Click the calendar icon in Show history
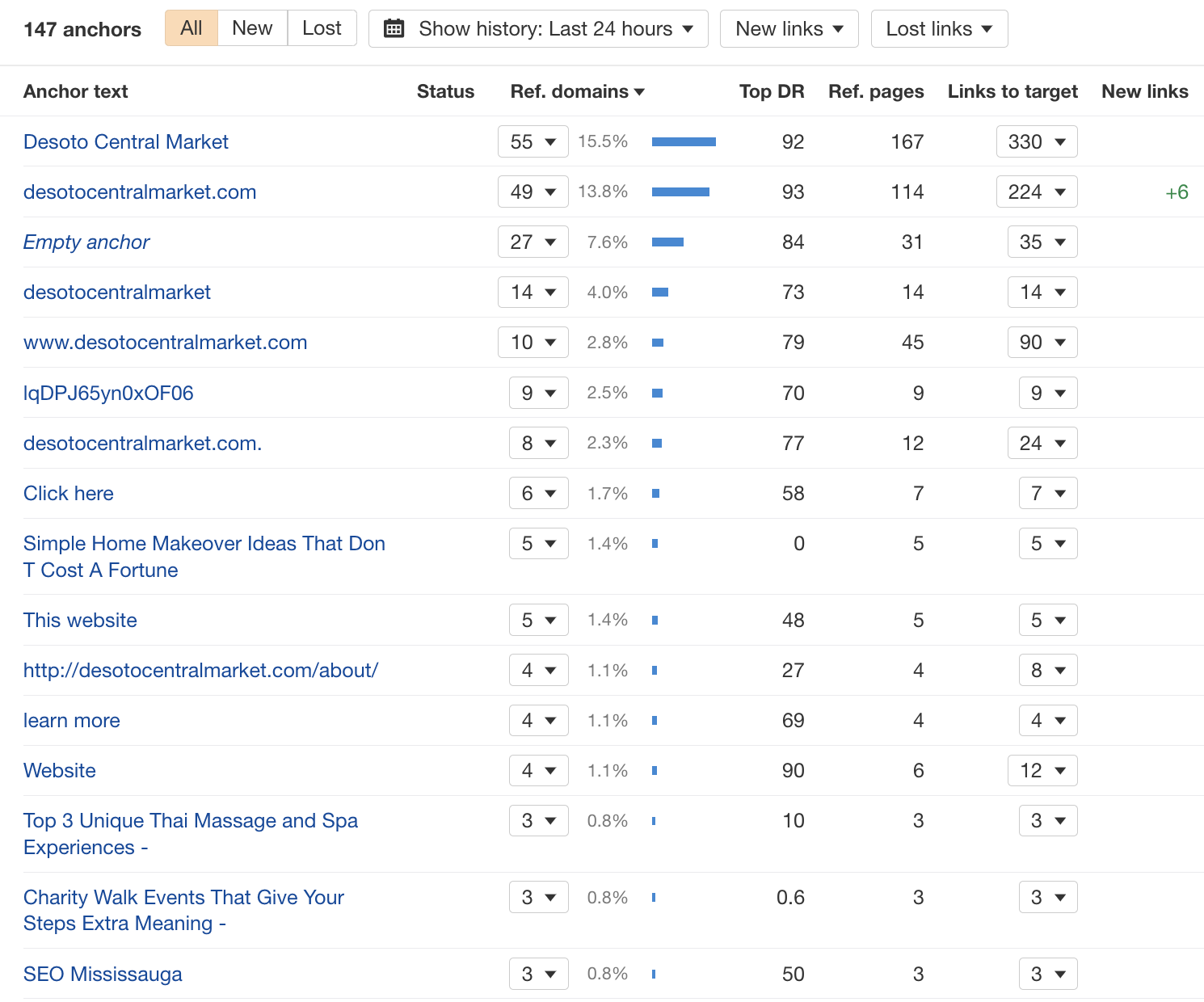The width and height of the screenshot is (1204, 1002). [x=394, y=29]
